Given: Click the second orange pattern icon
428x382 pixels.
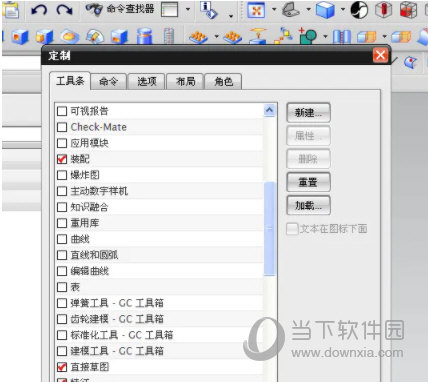Looking at the screenshot, I should [233, 37].
